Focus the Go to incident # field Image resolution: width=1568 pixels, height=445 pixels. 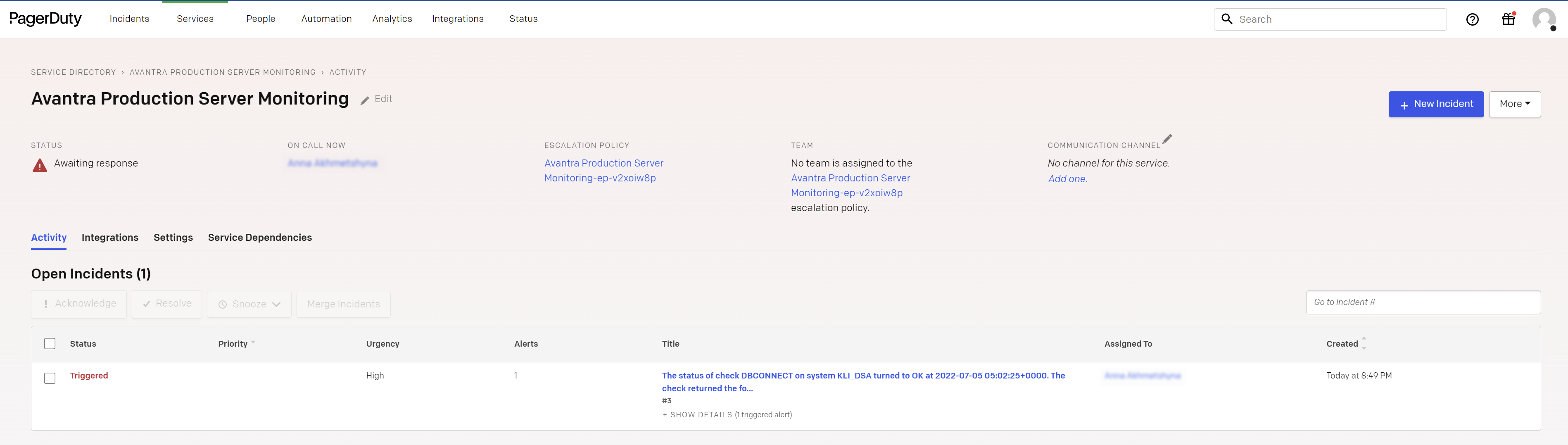click(x=1423, y=302)
